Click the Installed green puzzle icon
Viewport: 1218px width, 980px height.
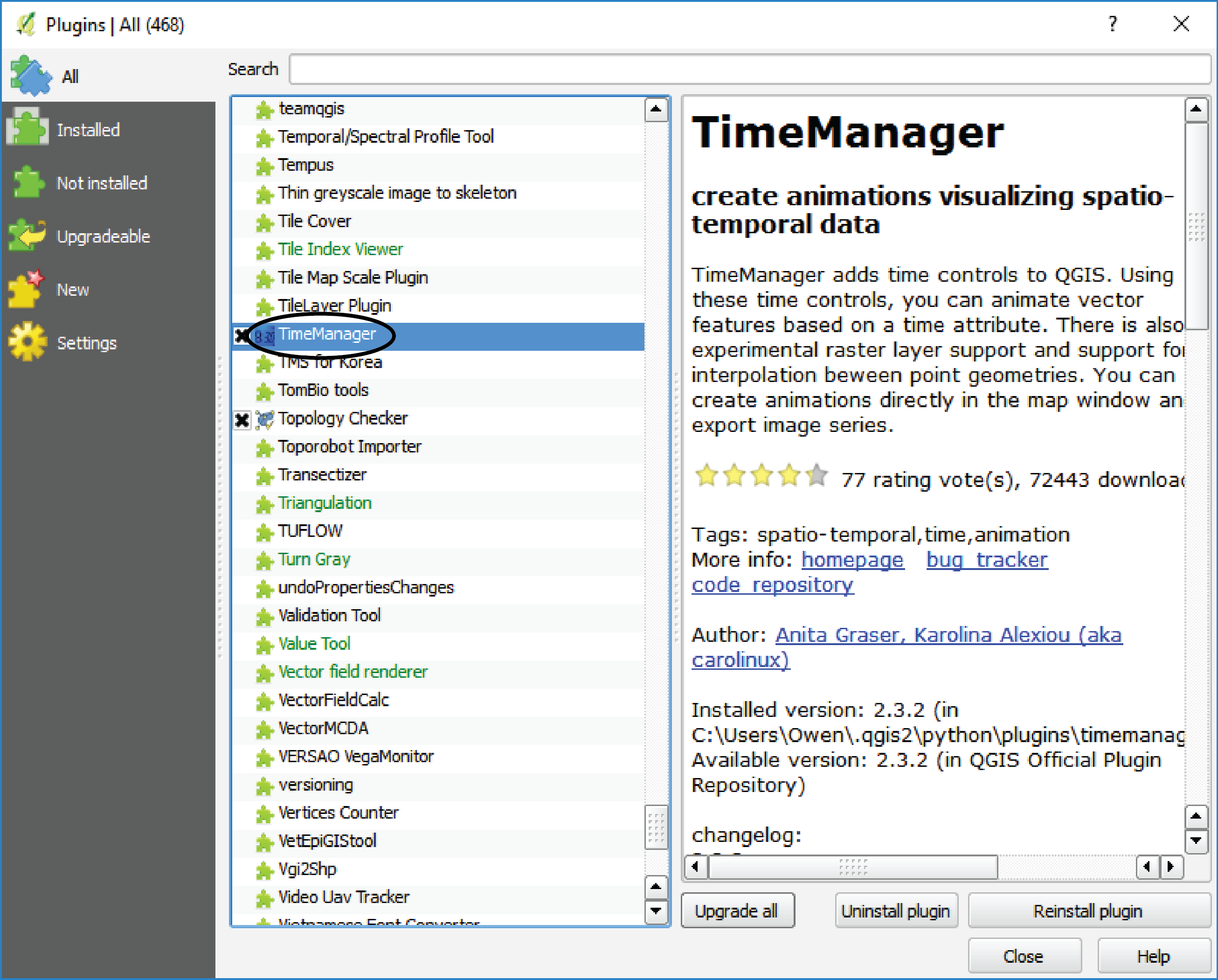coord(27,126)
